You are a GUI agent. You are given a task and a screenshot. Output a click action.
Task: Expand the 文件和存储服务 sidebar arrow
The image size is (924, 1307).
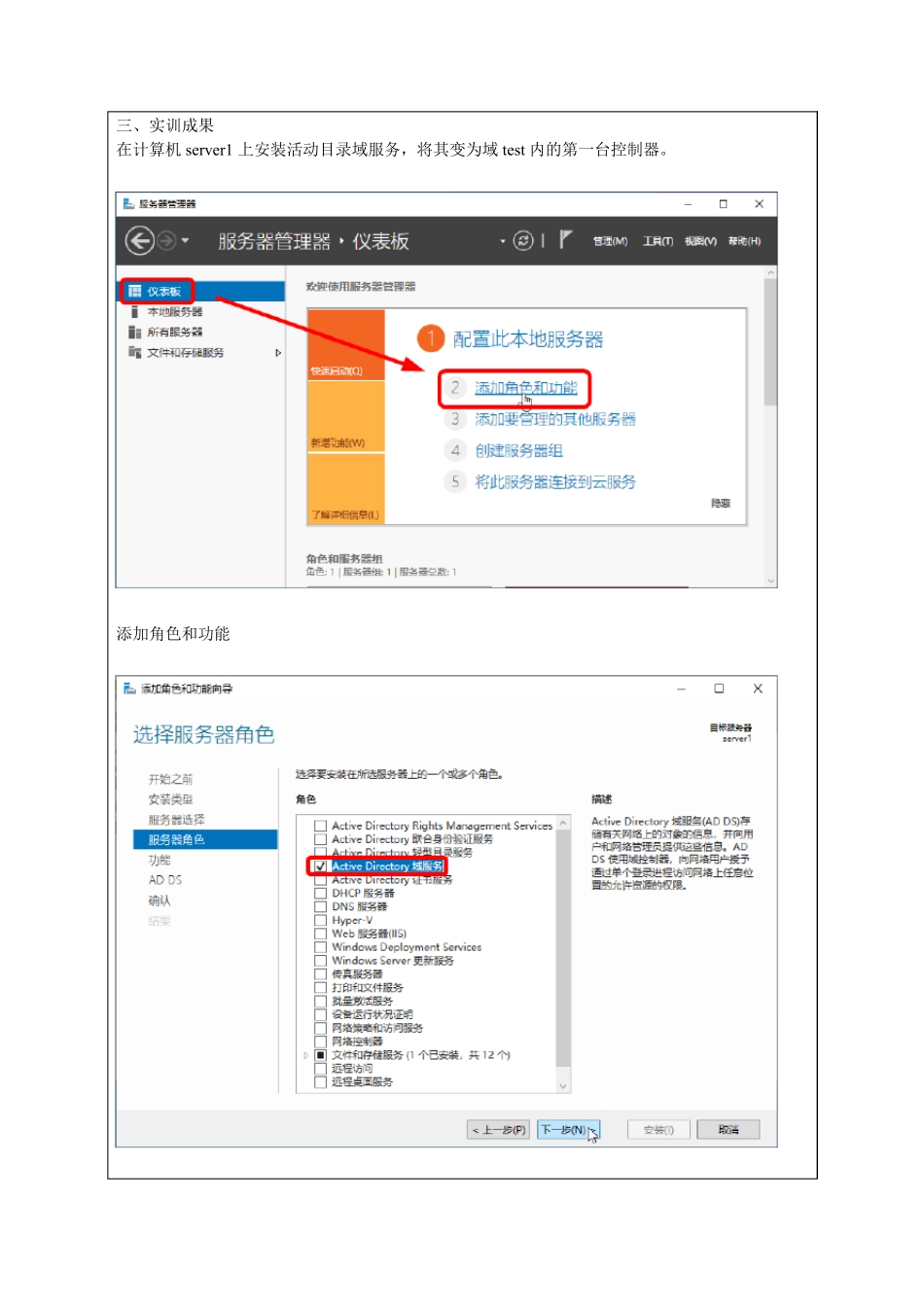click(278, 353)
